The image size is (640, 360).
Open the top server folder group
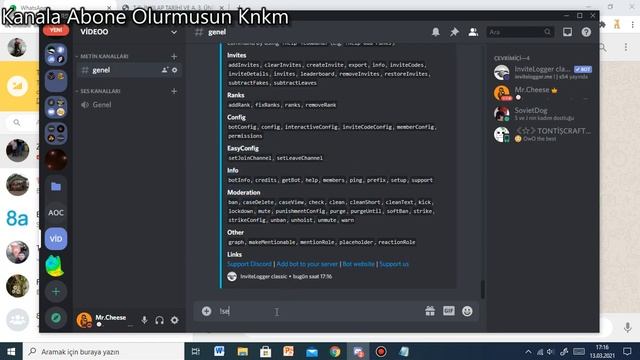coord(56,55)
